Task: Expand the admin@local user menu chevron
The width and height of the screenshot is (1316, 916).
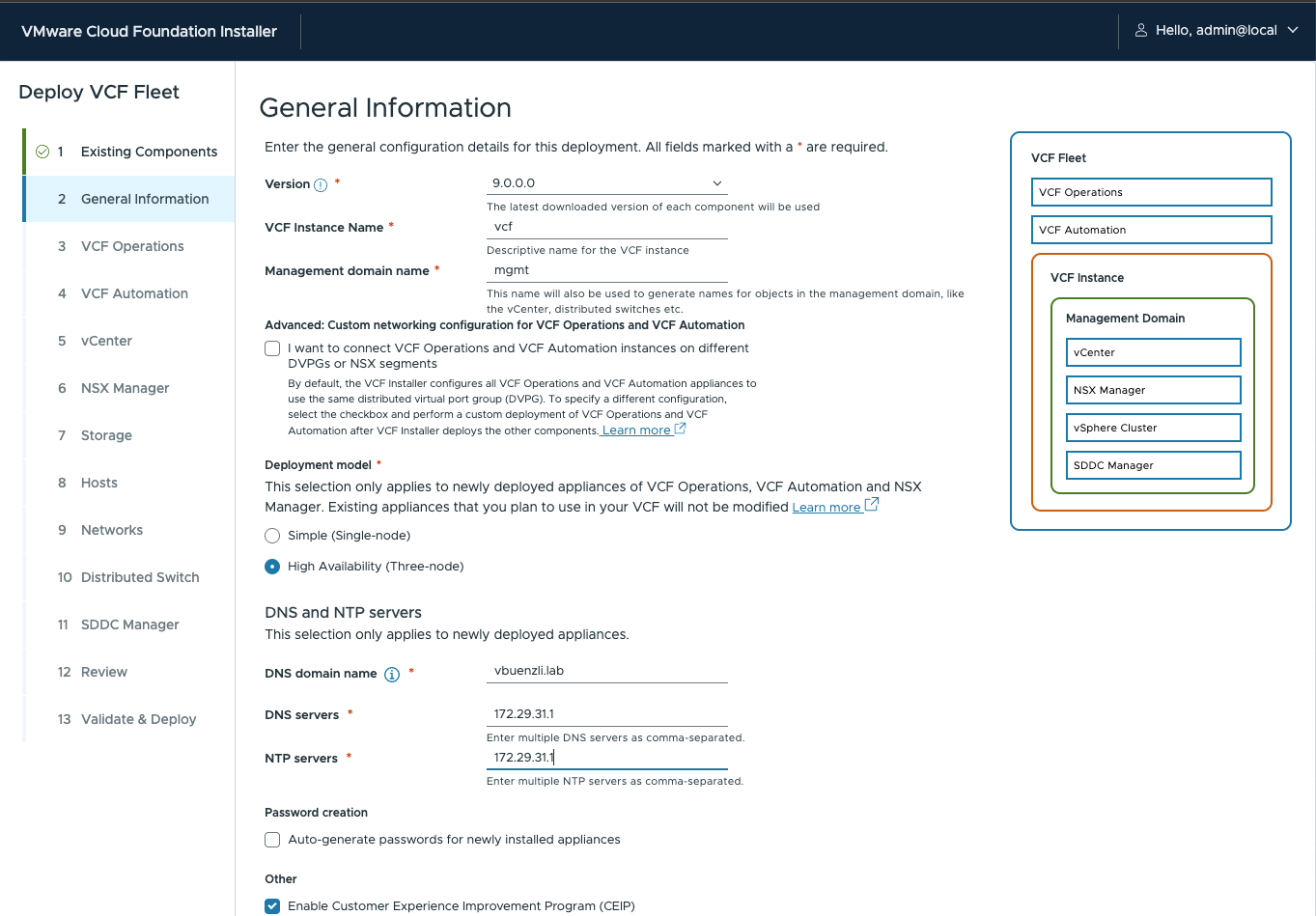Action: click(x=1293, y=31)
